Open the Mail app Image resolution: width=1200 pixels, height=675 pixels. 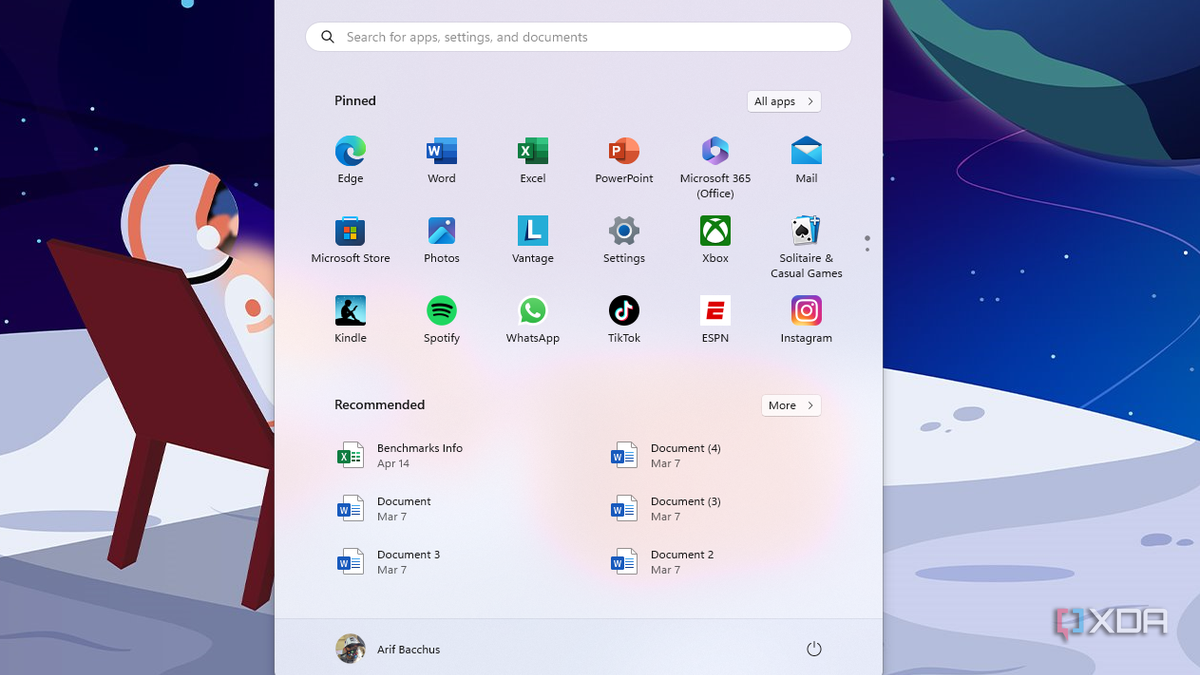(x=806, y=160)
